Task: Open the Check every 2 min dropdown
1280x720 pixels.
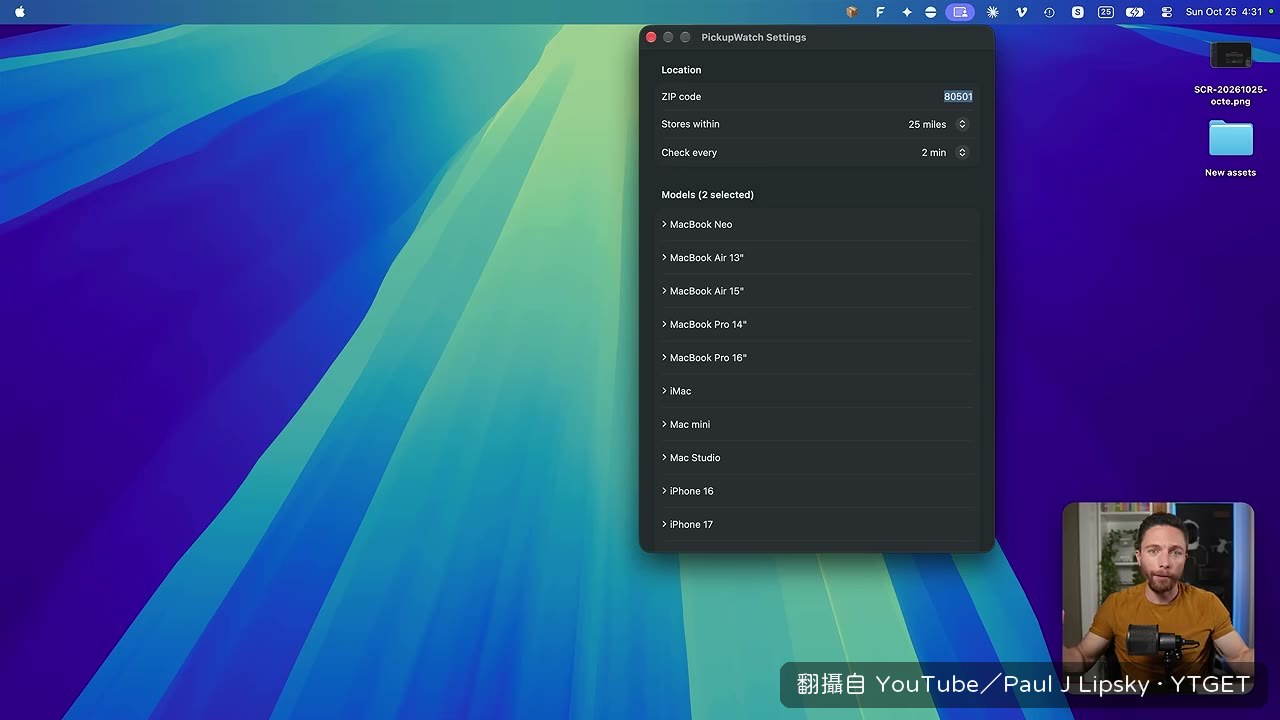Action: click(944, 153)
